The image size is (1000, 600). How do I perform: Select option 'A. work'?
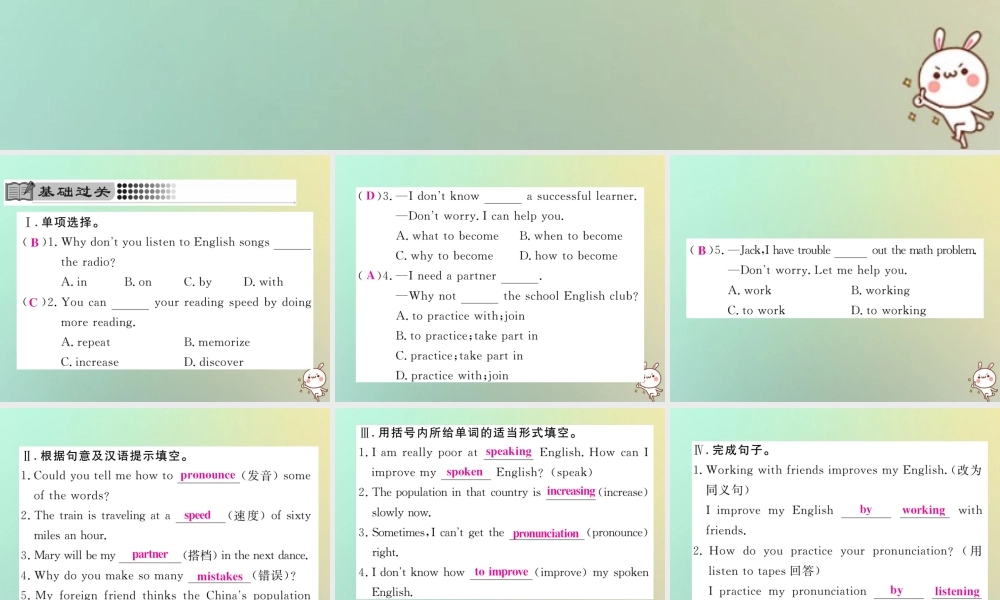pos(749,291)
